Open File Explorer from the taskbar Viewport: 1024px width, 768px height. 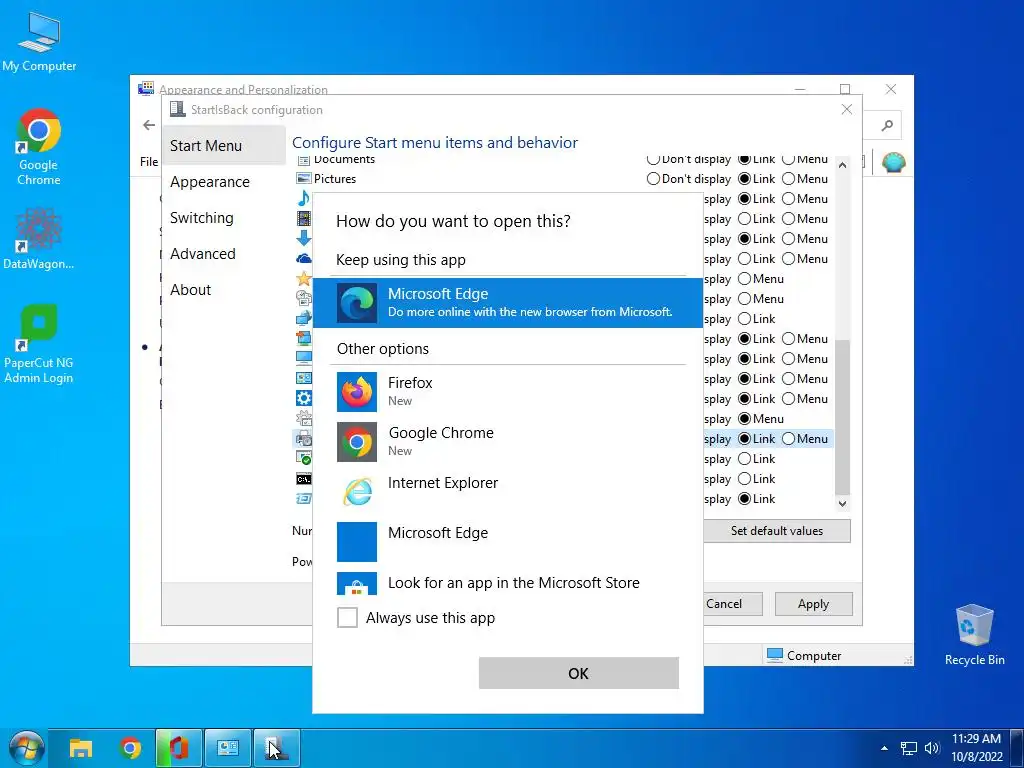(x=81, y=748)
